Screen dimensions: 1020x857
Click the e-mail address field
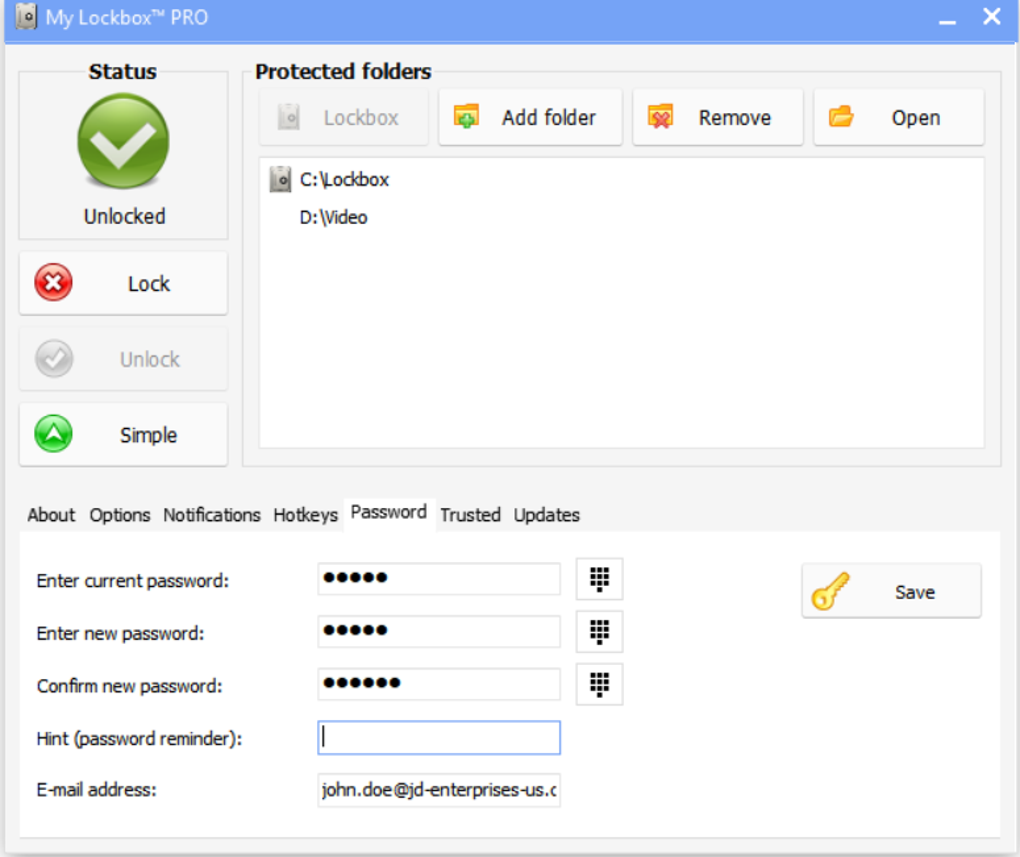pyautogui.click(x=439, y=790)
